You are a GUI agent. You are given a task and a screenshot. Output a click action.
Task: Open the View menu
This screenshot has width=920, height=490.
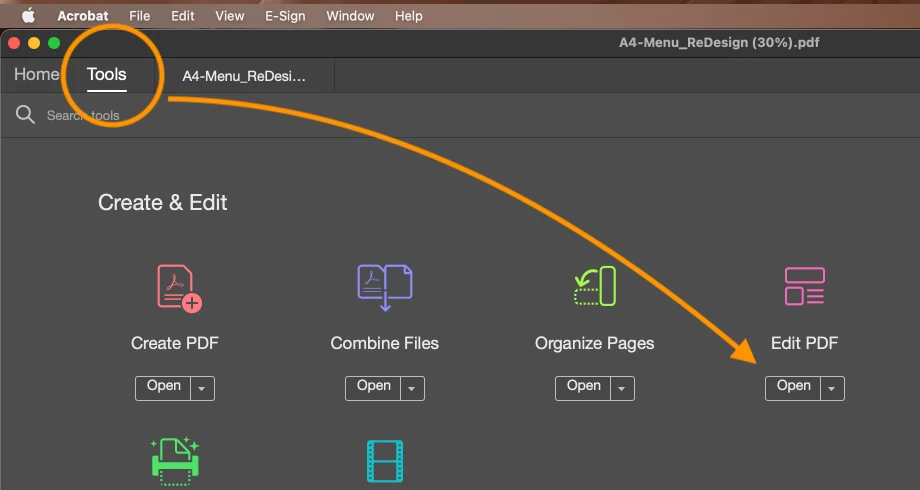pos(229,16)
